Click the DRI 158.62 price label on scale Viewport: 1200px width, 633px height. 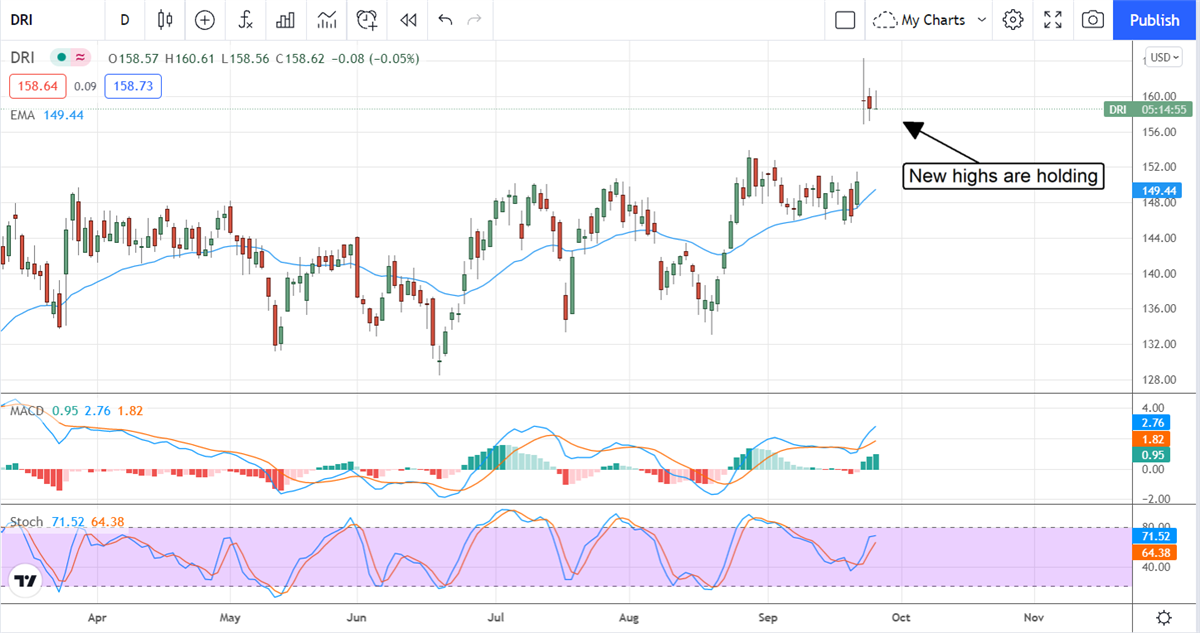click(x=1148, y=109)
